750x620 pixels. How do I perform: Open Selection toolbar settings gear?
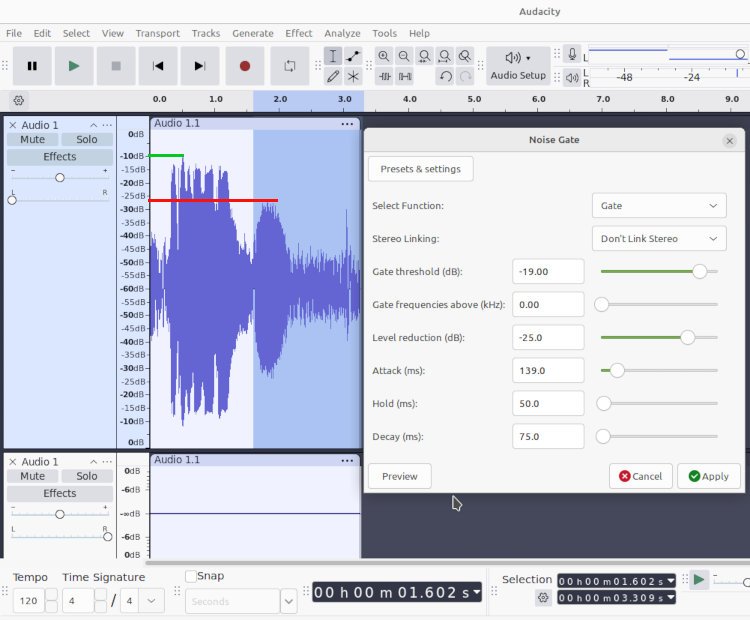click(543, 598)
